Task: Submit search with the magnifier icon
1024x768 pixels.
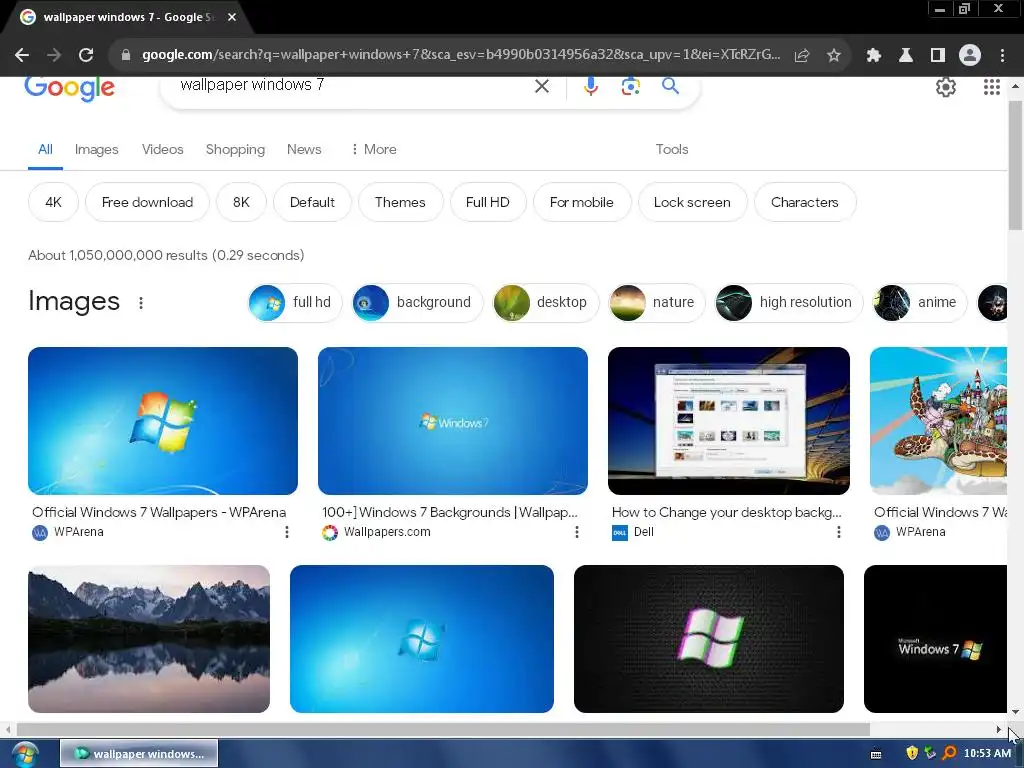Action: coord(670,86)
